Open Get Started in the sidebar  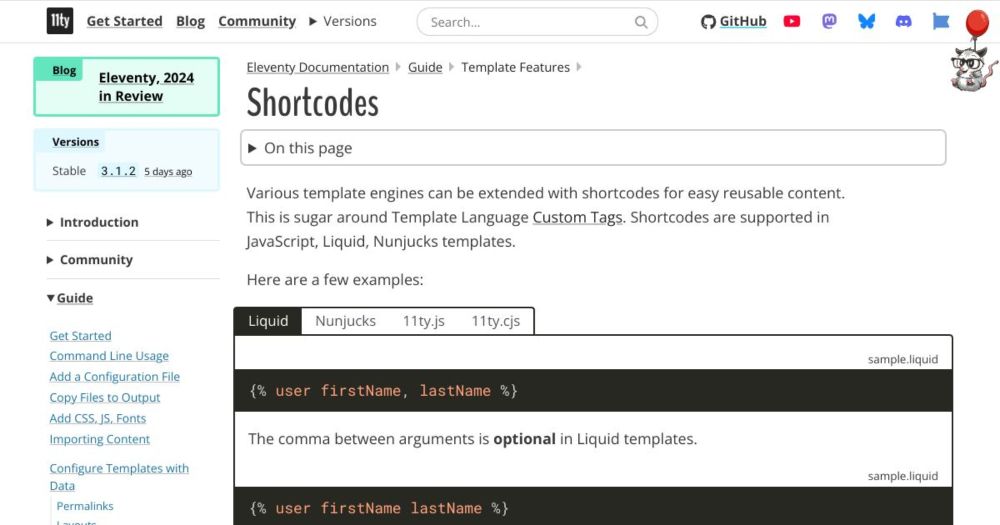click(80, 336)
